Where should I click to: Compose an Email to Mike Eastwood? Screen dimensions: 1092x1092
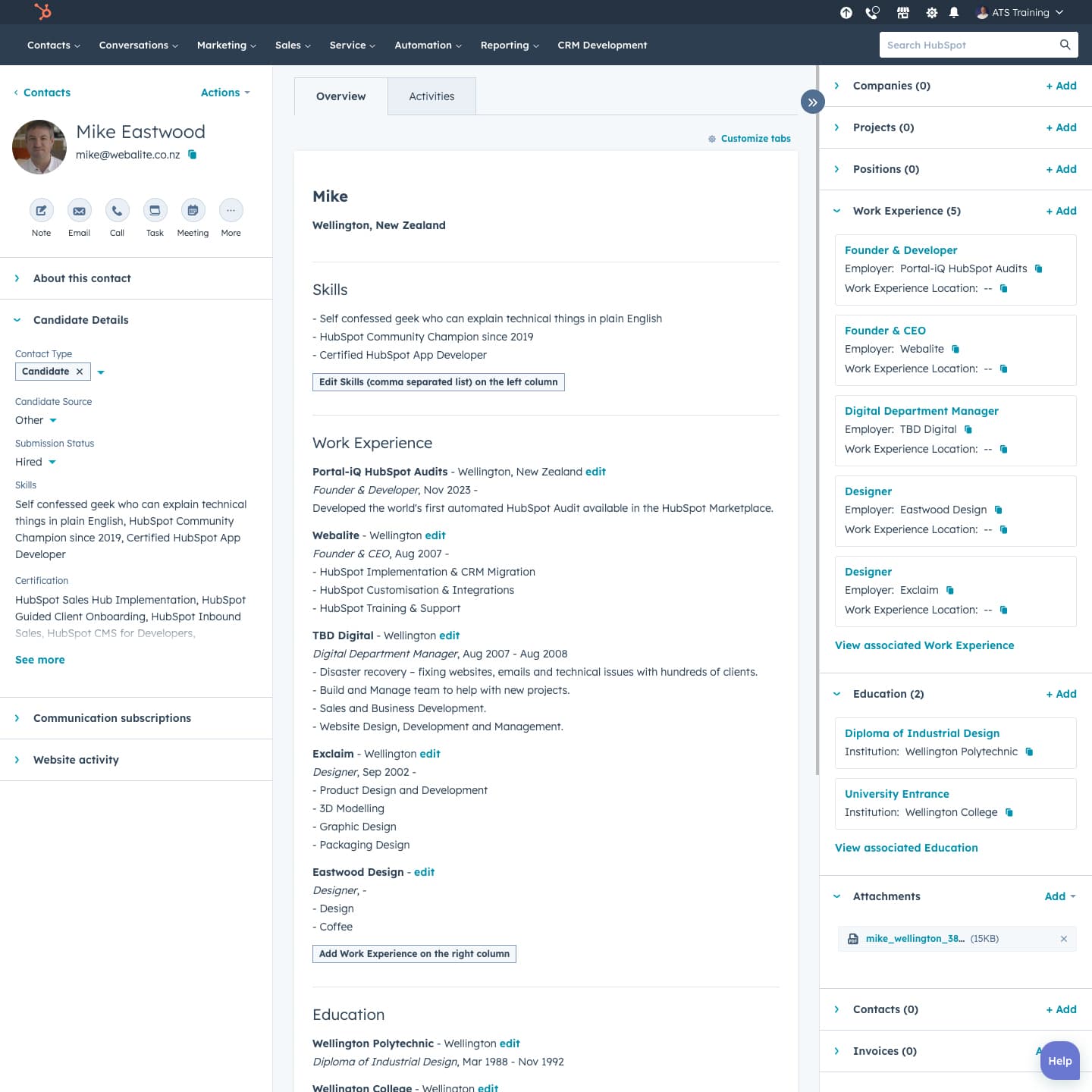(79, 210)
